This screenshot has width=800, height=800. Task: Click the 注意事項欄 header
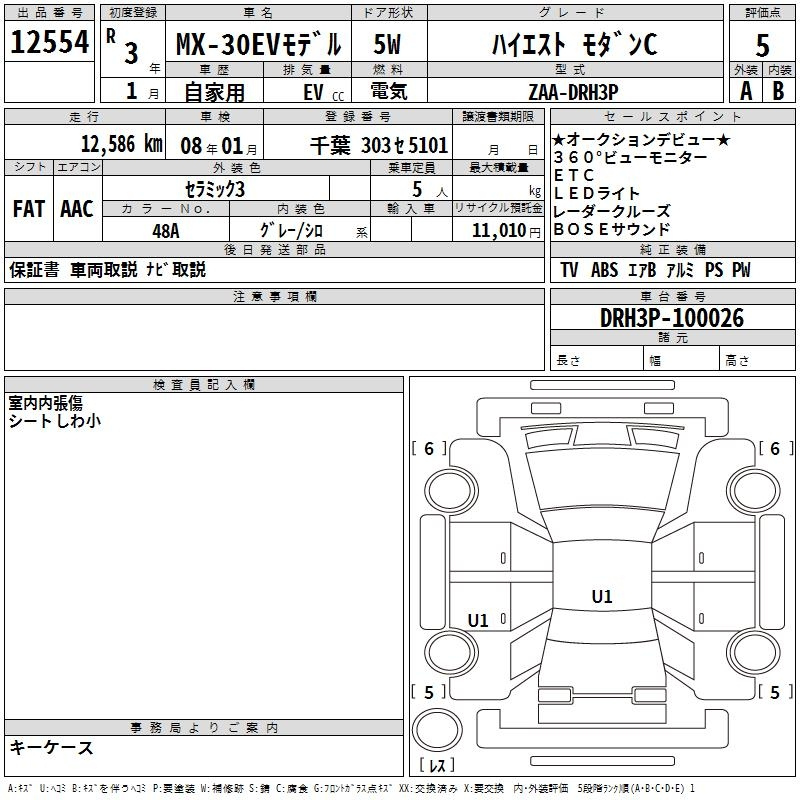click(x=274, y=296)
